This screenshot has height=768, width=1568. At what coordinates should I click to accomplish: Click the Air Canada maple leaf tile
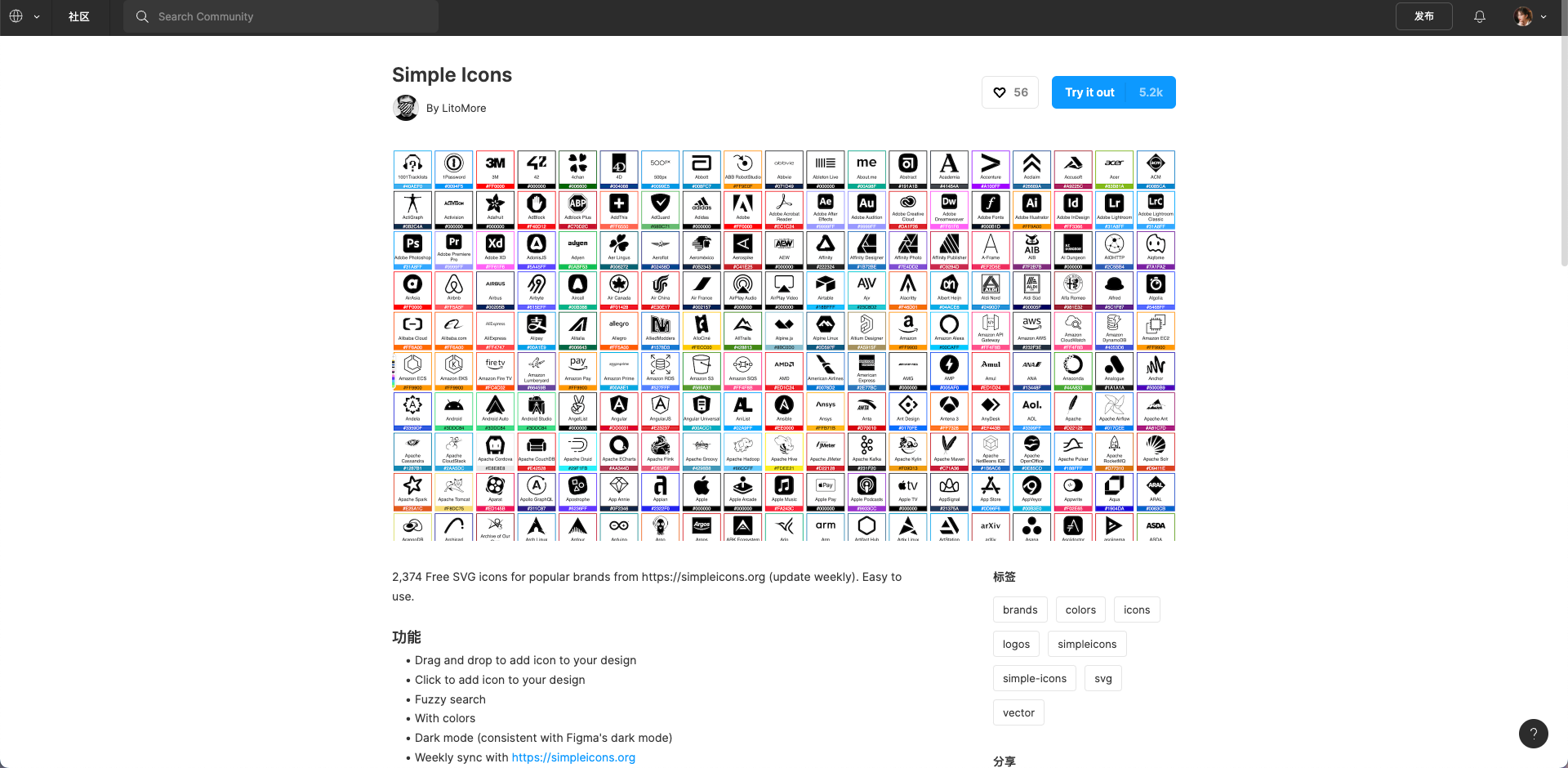(619, 291)
